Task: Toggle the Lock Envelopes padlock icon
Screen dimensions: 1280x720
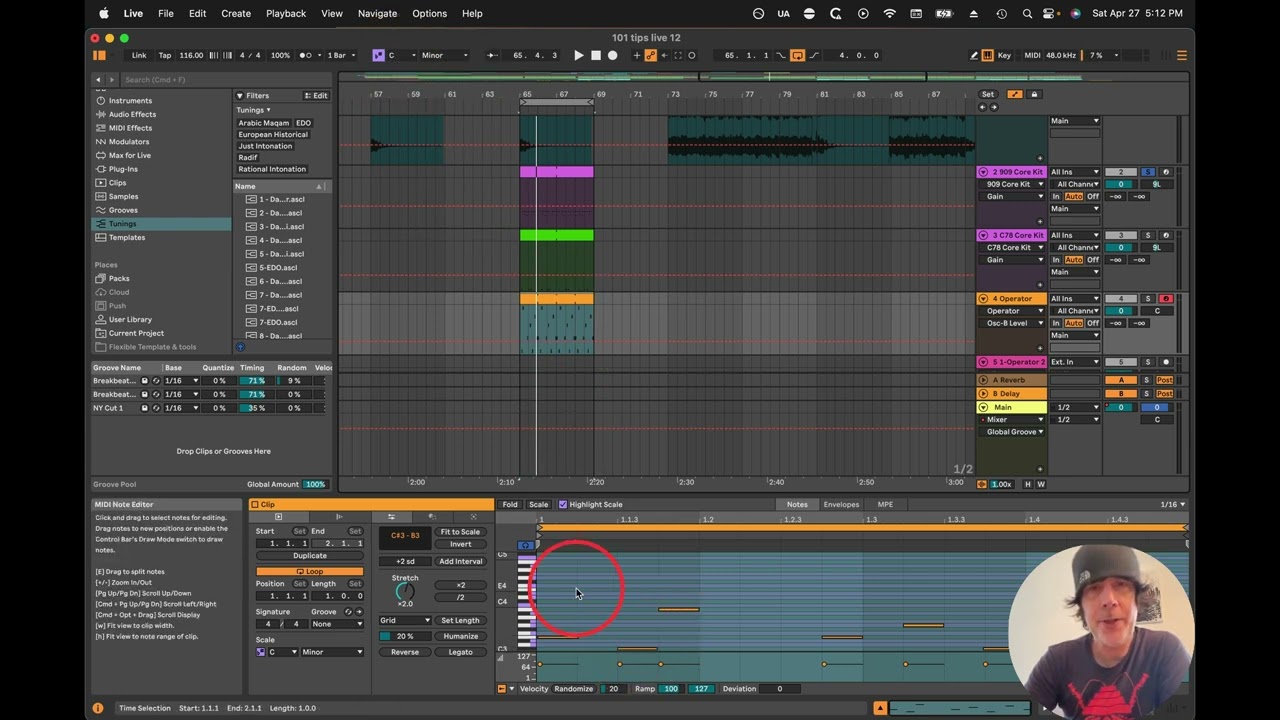Action: click(1034, 94)
